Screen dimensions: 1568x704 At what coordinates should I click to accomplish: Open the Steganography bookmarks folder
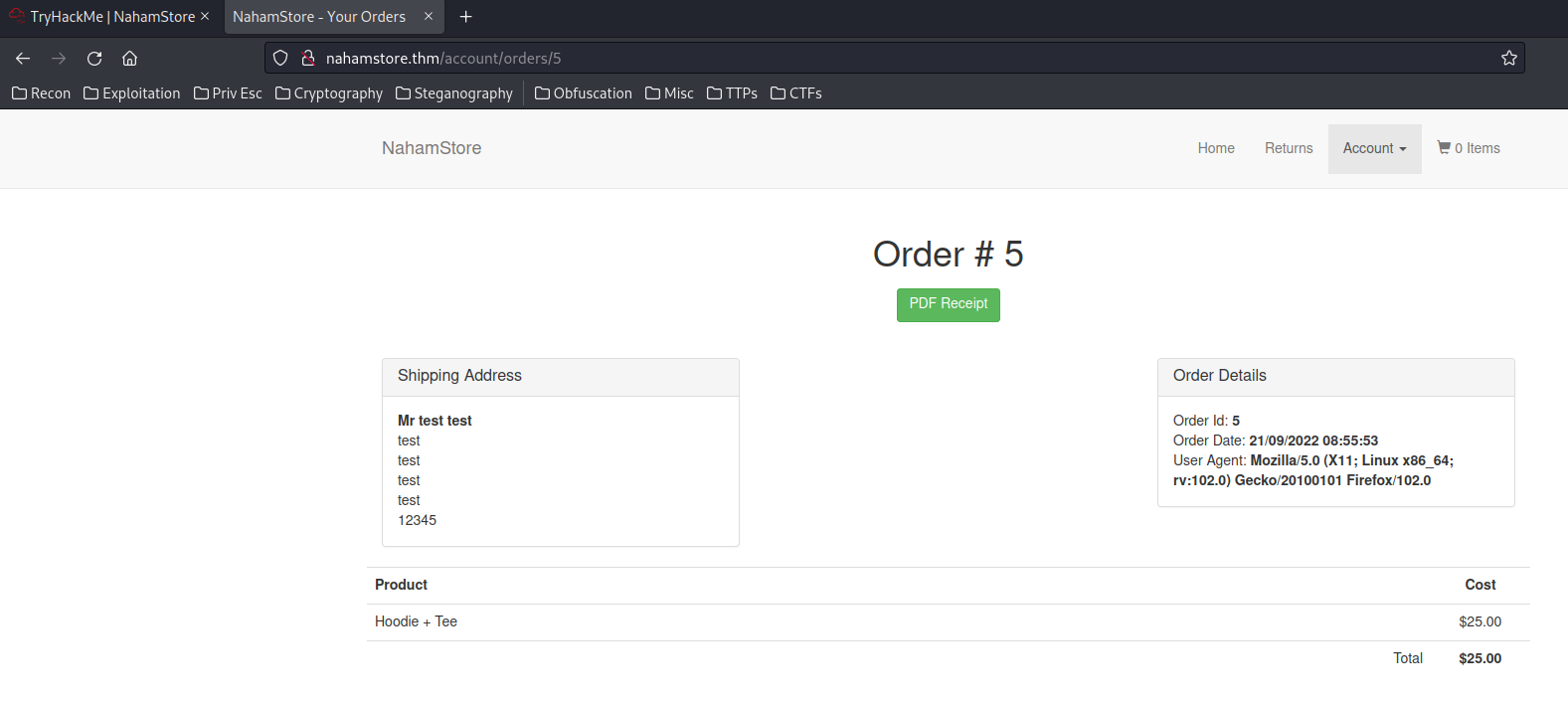click(x=454, y=93)
